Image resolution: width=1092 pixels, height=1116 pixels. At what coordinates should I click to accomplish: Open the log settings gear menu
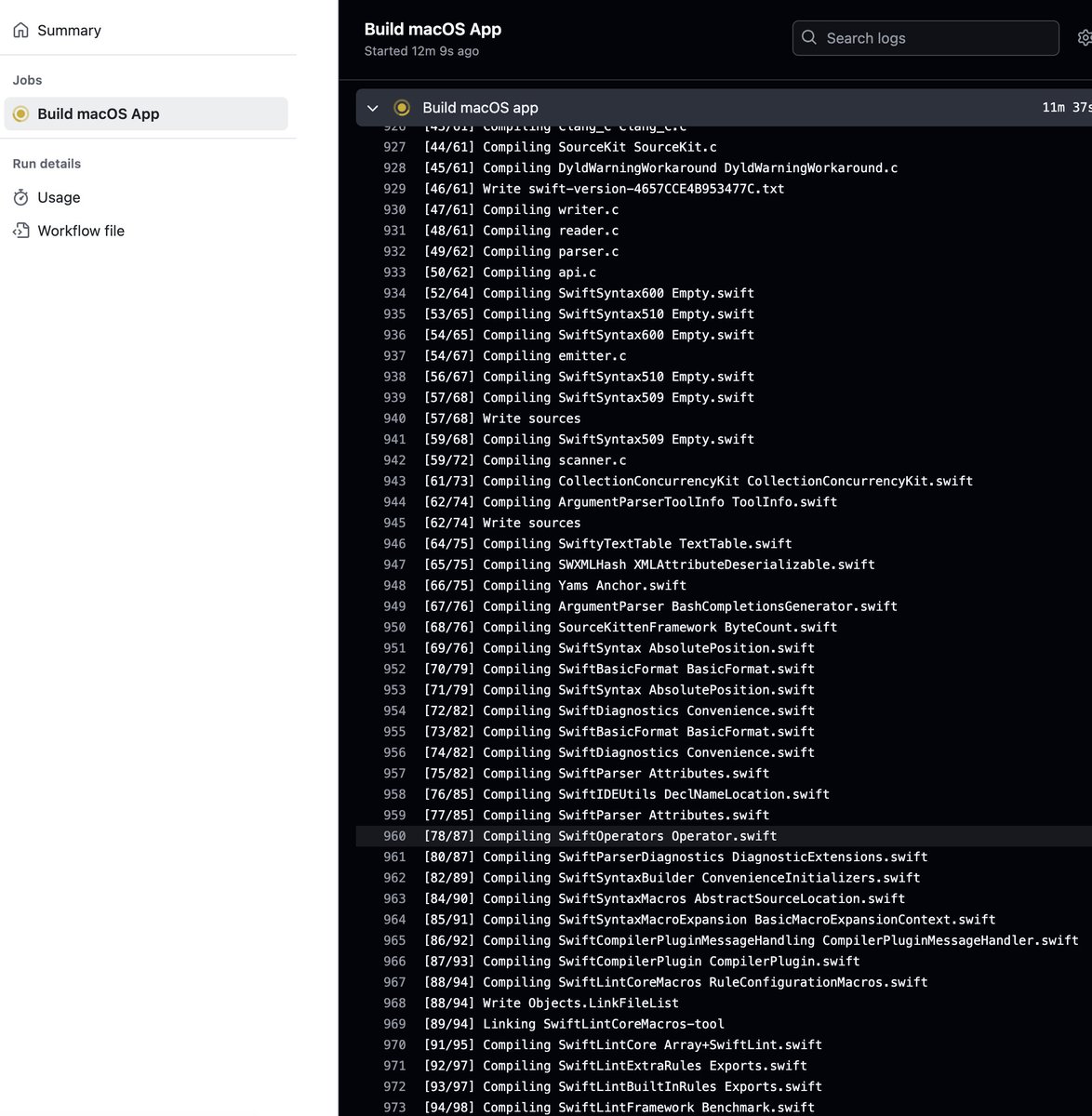pos(1084,38)
